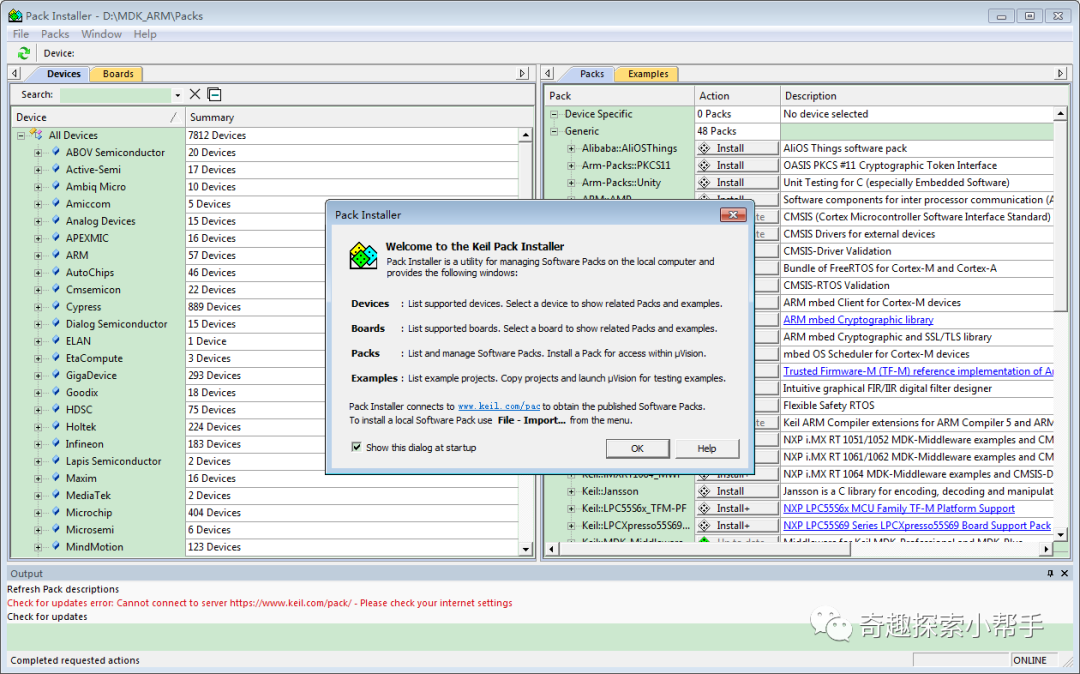The height and width of the screenshot is (674, 1080).
Task: Open the Search dropdown arrow
Action: (x=178, y=95)
